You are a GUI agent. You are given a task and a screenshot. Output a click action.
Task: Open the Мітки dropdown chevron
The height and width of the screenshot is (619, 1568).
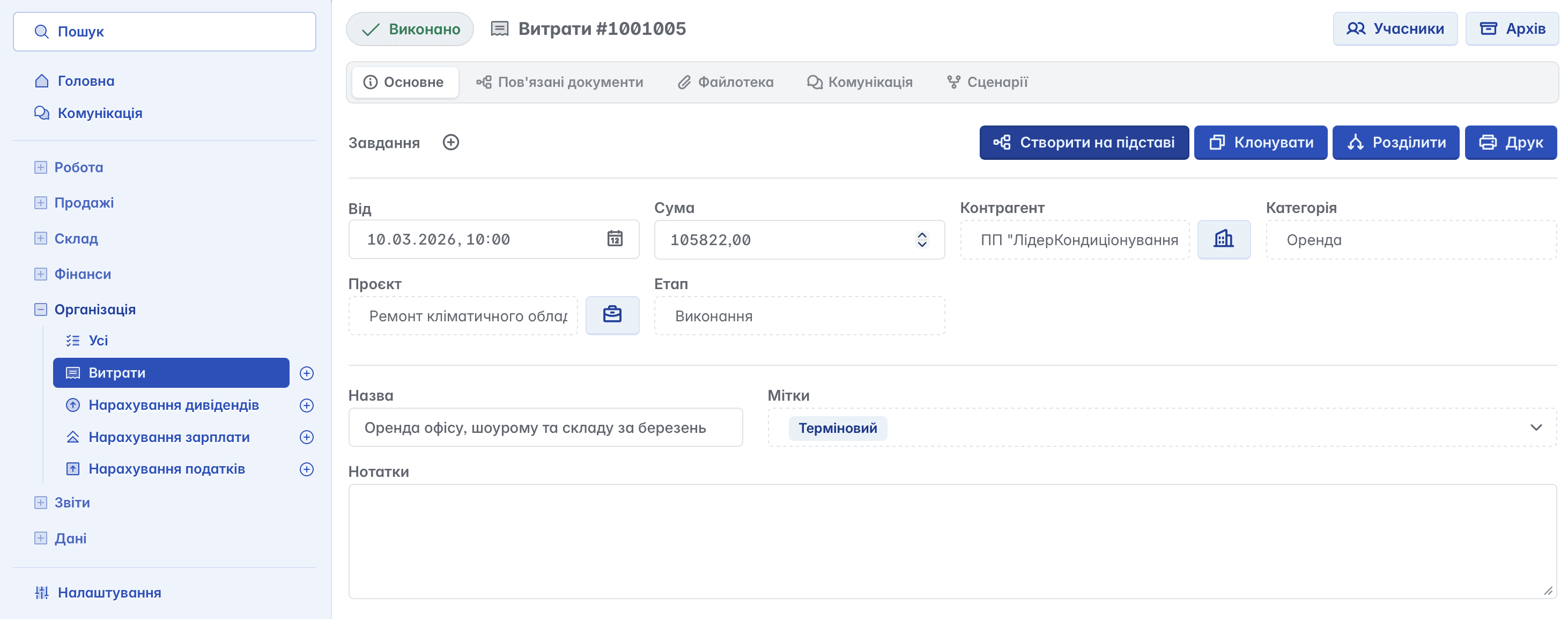[1536, 428]
